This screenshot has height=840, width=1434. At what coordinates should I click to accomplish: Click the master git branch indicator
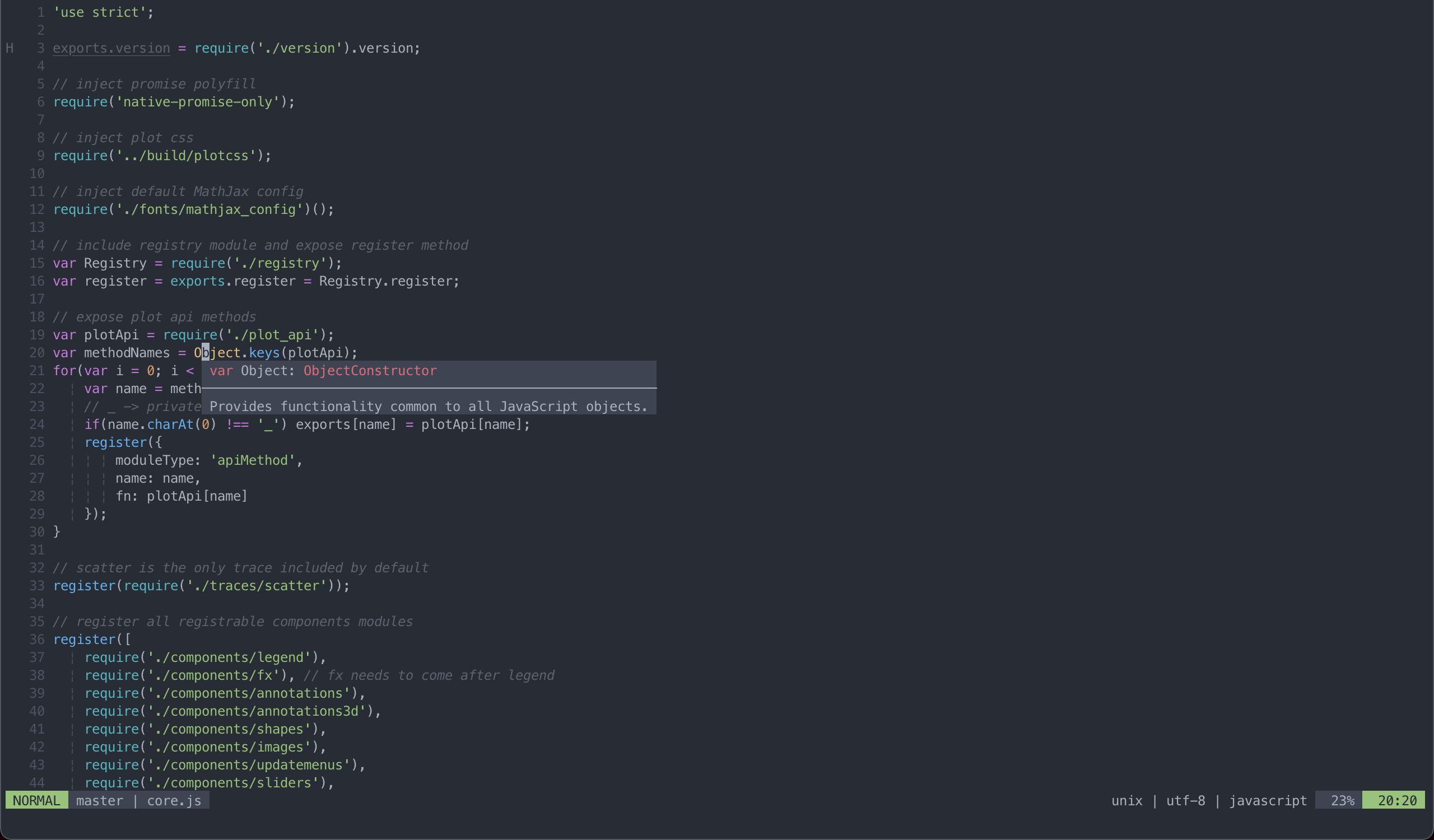pyautogui.click(x=100, y=800)
